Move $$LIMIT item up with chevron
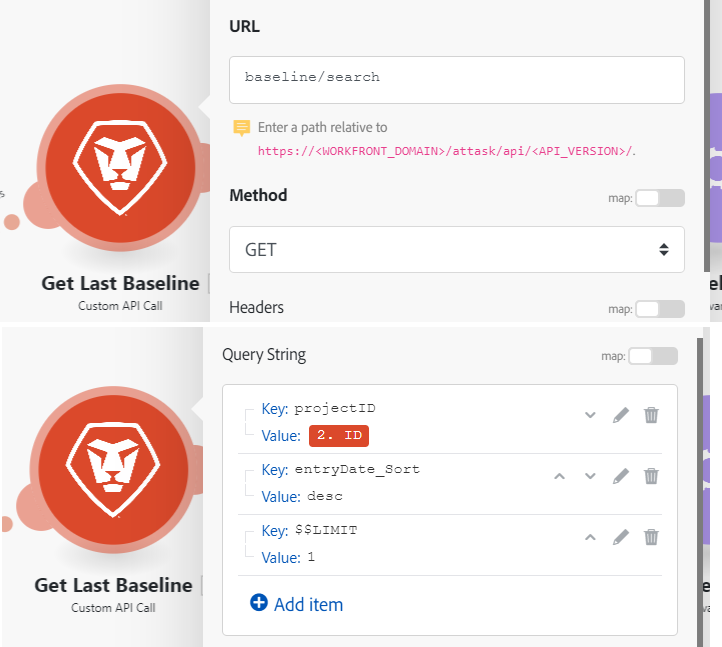 (x=590, y=537)
